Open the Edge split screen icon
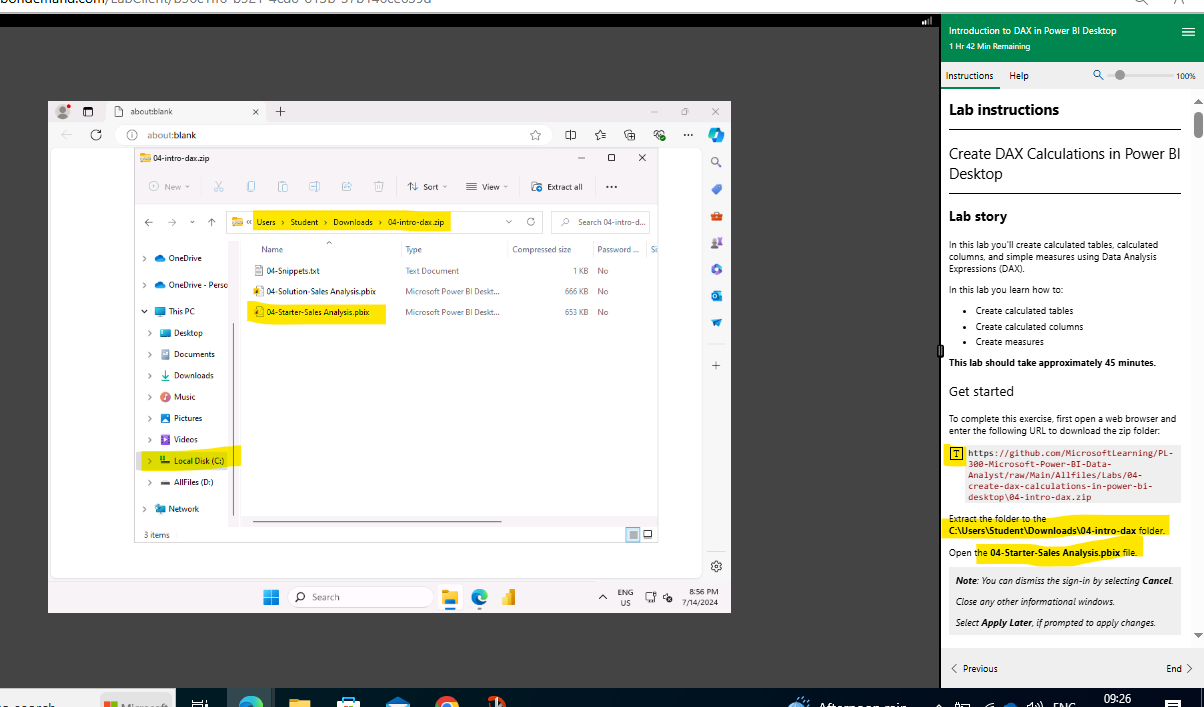 571,135
